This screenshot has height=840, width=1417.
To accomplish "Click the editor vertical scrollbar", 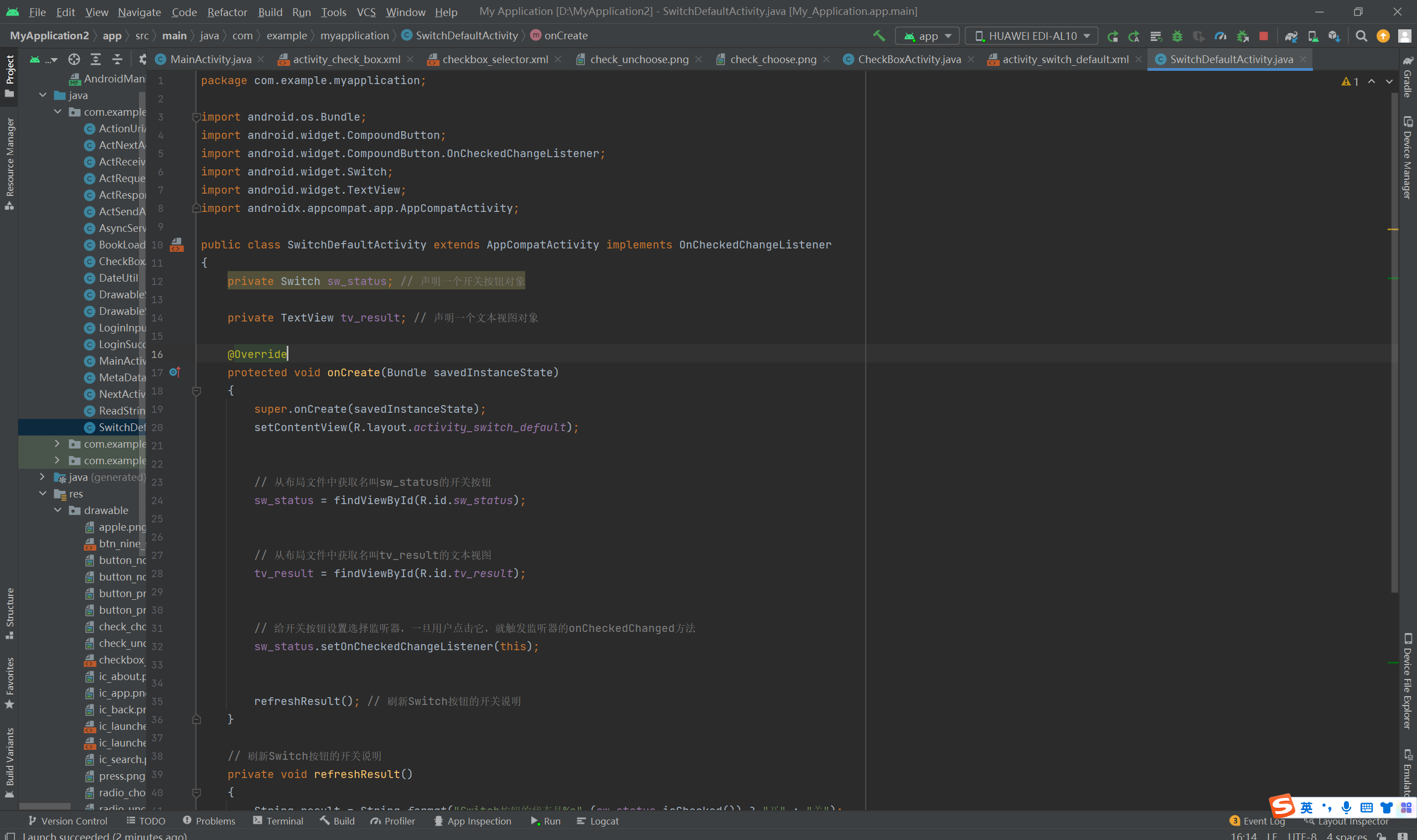I will click(1394, 340).
